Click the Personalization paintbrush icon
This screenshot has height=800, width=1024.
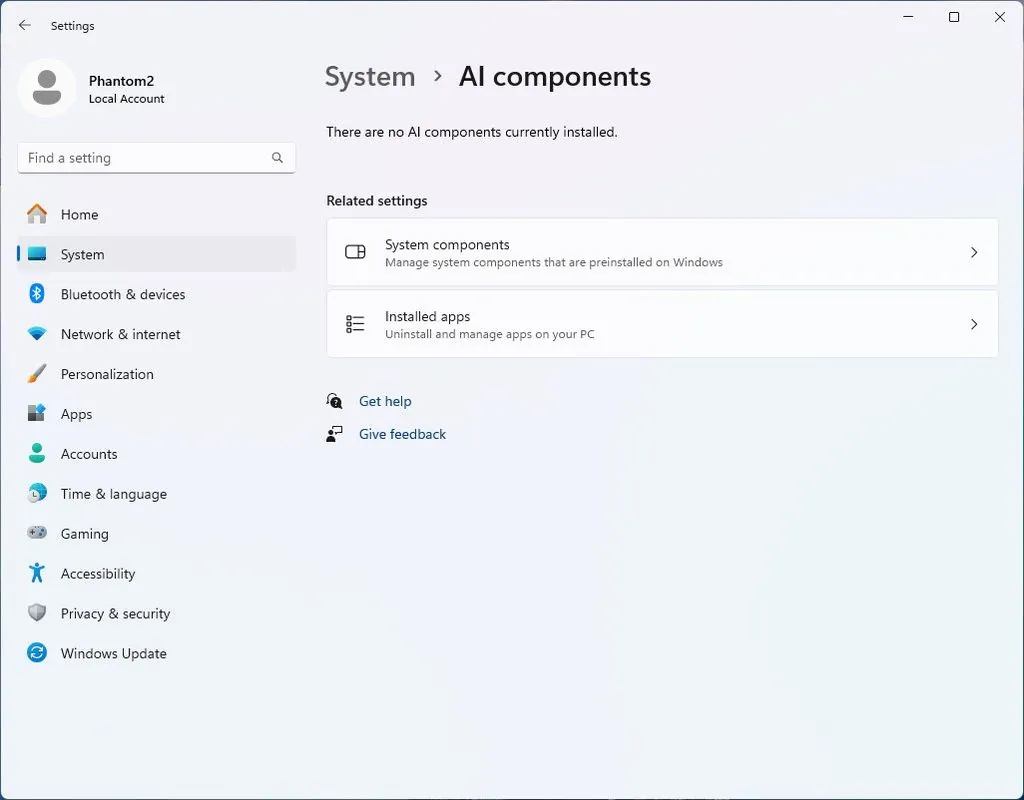pos(37,374)
